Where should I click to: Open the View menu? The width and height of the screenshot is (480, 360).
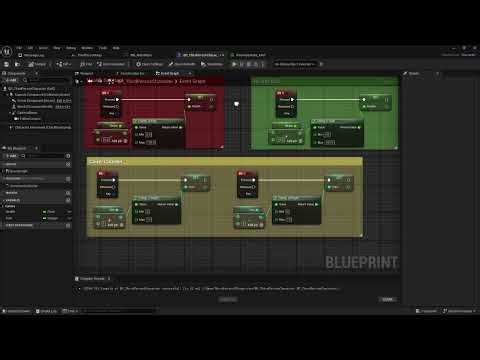(x=57, y=48)
